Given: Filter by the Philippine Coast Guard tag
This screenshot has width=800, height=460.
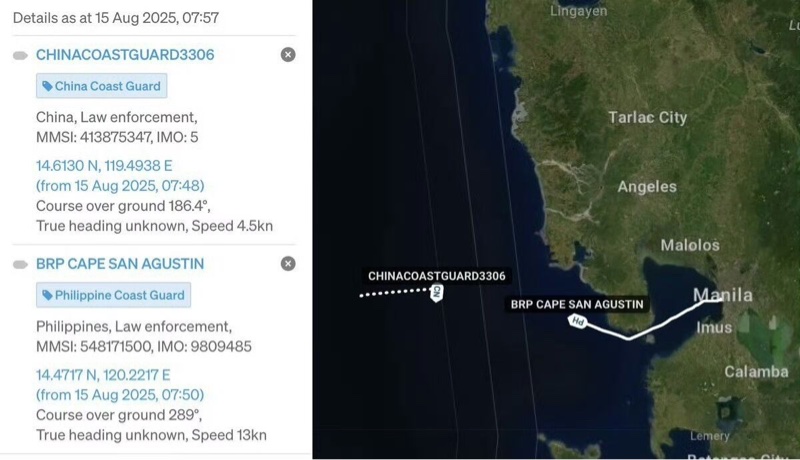Looking at the screenshot, I should tap(113, 295).
